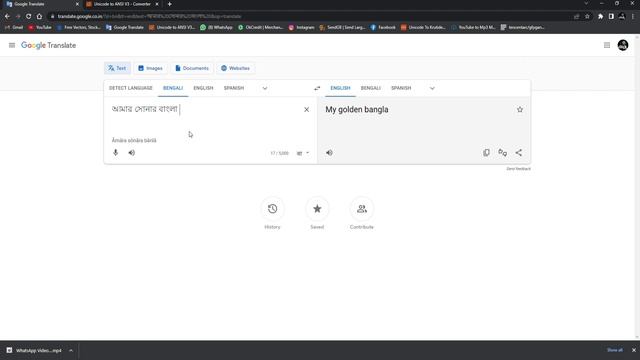The width and height of the screenshot is (640, 360).
Task: Go back in the browser
Action: point(7,16)
